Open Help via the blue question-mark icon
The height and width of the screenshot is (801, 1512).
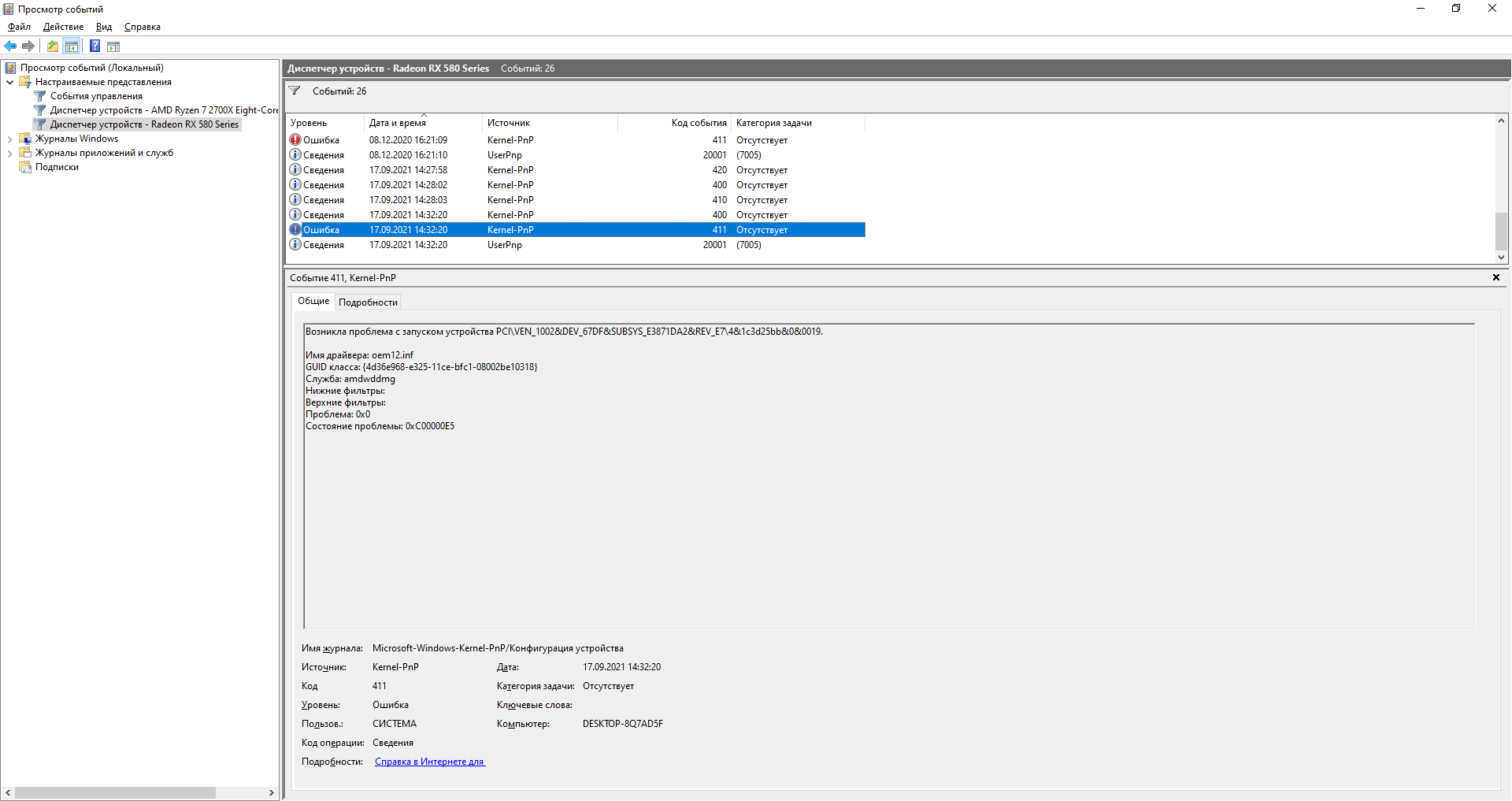pos(95,46)
